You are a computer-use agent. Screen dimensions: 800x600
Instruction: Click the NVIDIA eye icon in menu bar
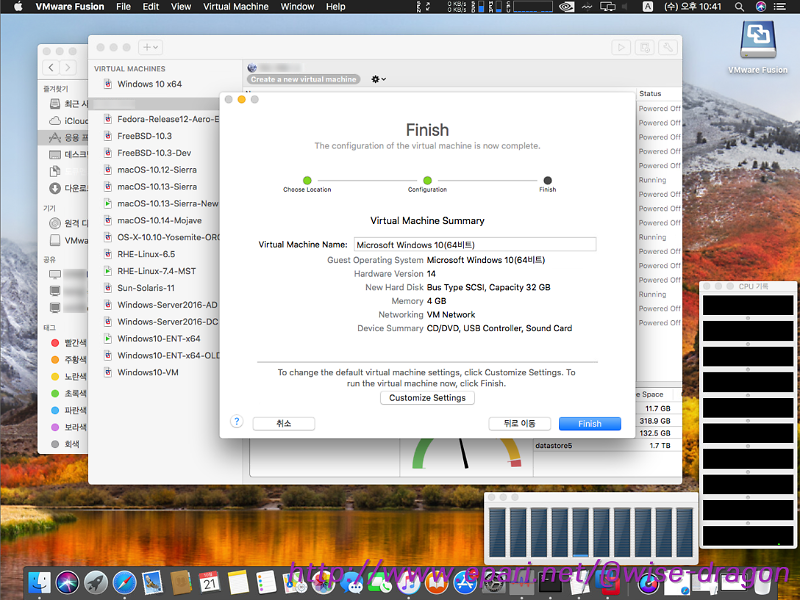(x=566, y=7)
